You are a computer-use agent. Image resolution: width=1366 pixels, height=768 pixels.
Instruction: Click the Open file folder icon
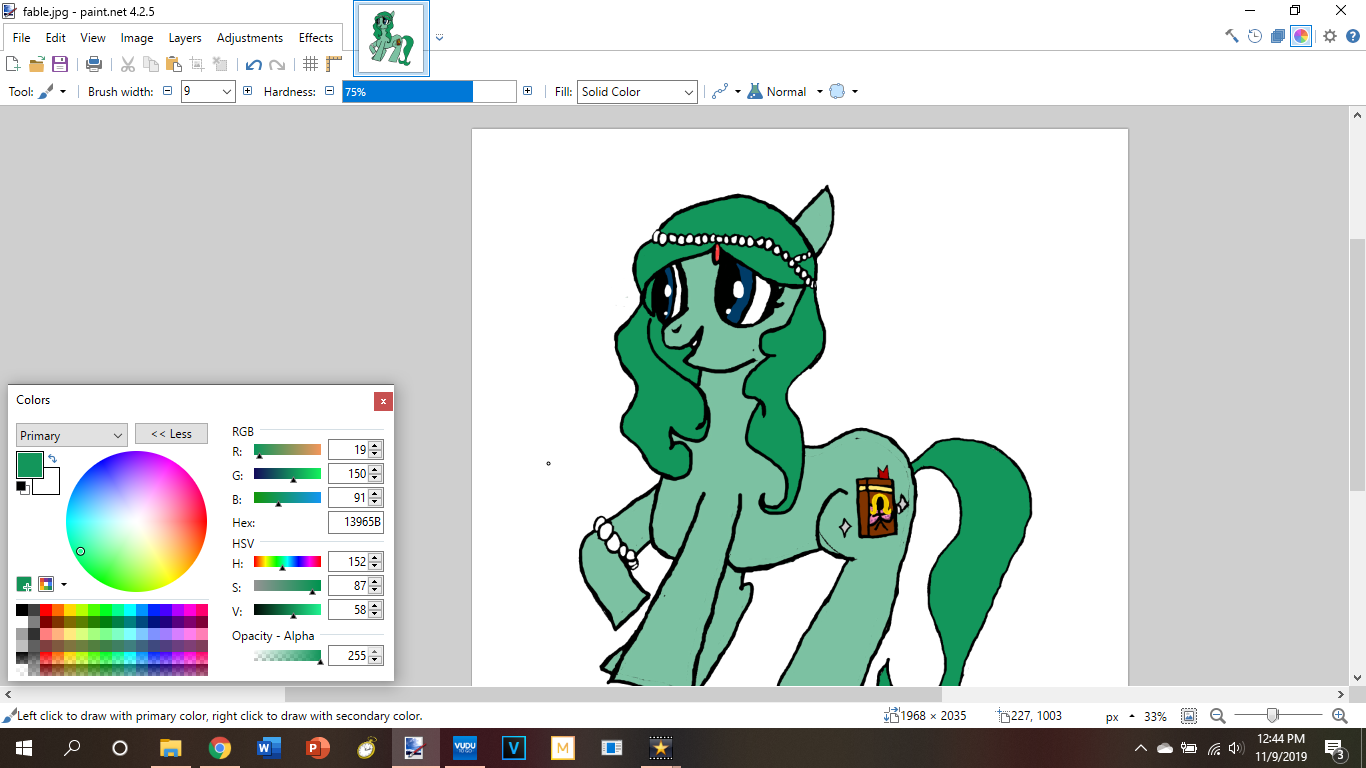tap(37, 64)
